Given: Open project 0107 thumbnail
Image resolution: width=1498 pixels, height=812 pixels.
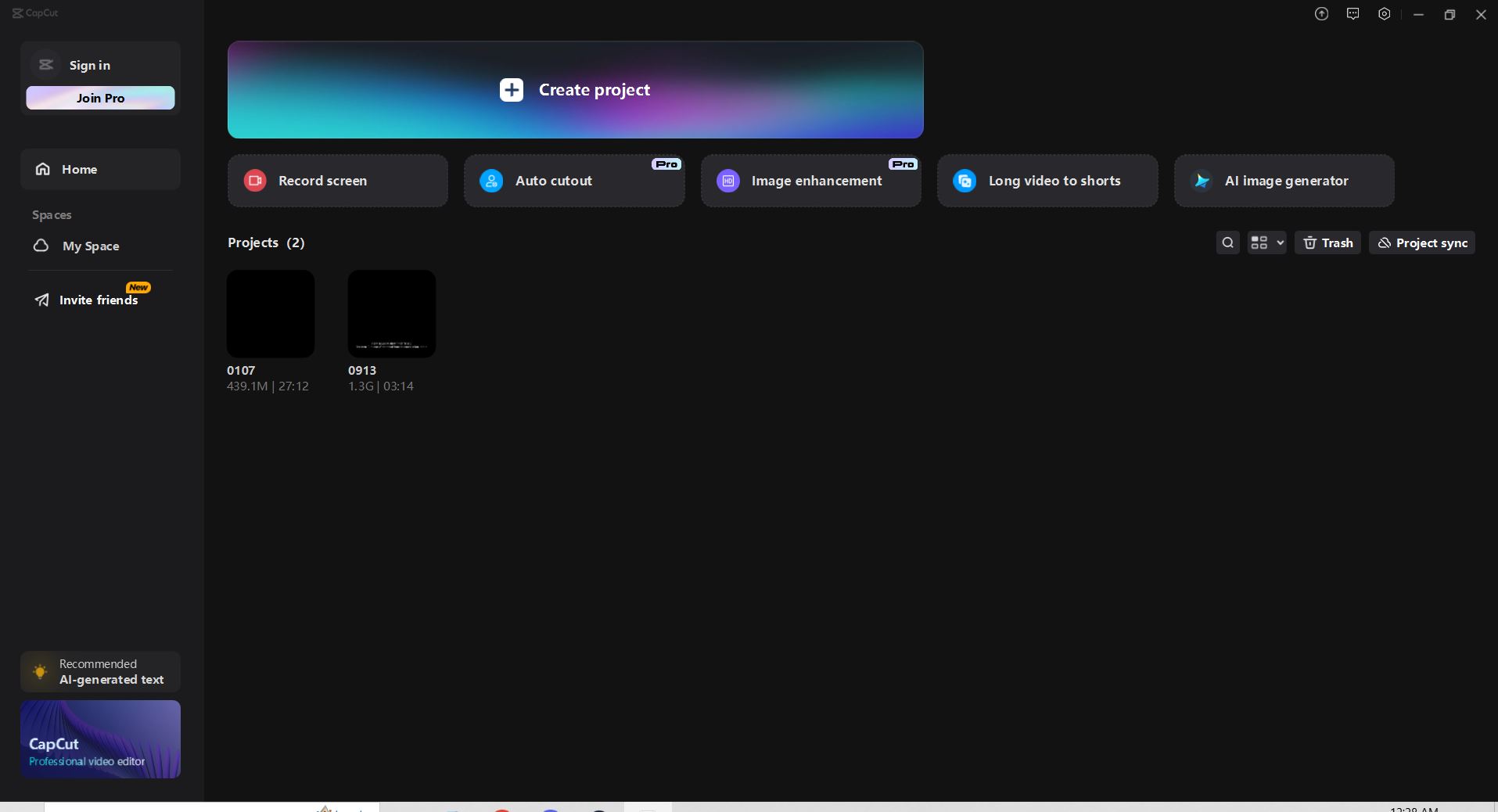Looking at the screenshot, I should click(271, 314).
